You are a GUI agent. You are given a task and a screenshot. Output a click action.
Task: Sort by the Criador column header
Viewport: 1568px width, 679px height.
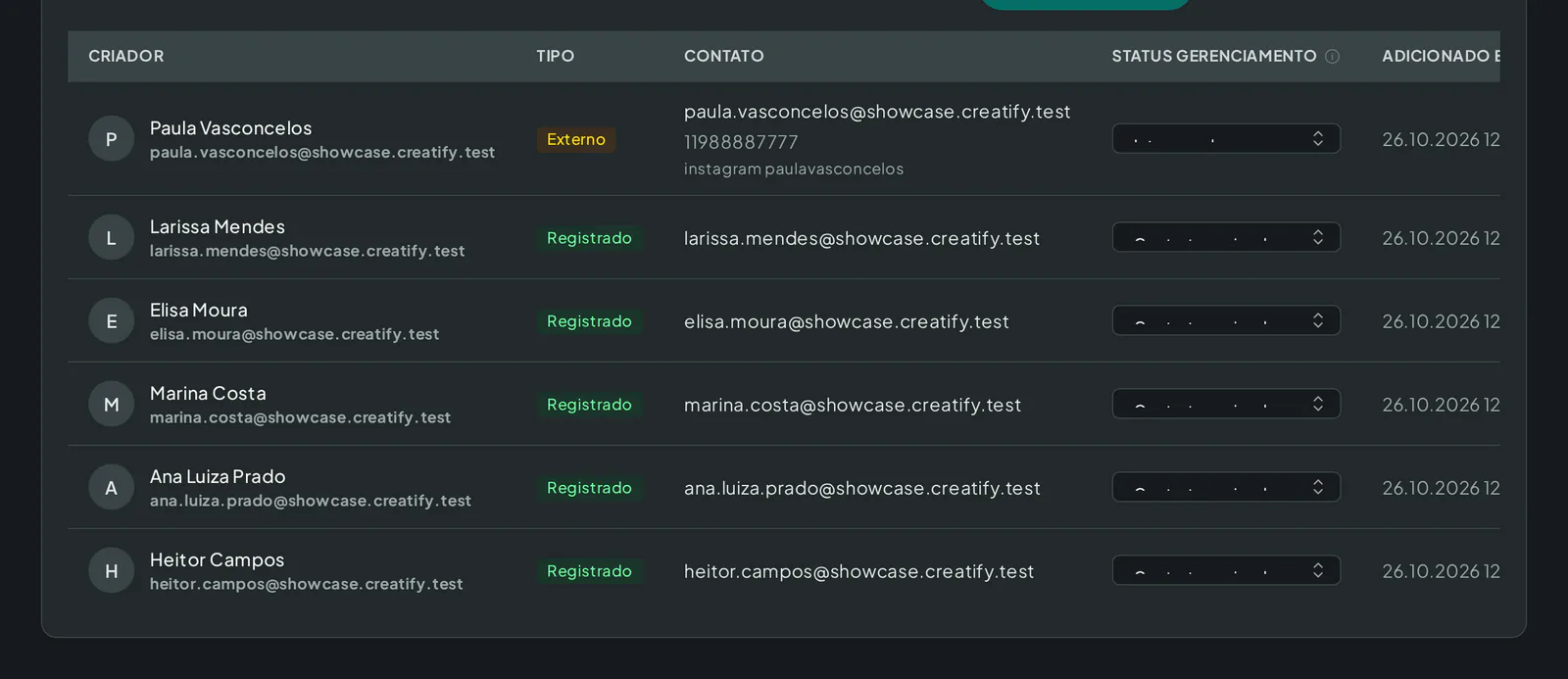click(126, 56)
